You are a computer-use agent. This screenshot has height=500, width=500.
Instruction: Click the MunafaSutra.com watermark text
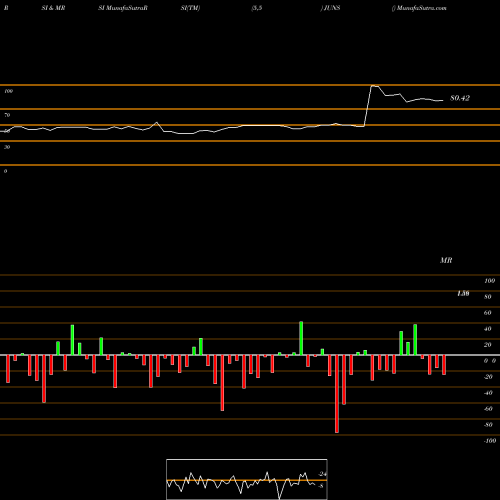(421, 8)
